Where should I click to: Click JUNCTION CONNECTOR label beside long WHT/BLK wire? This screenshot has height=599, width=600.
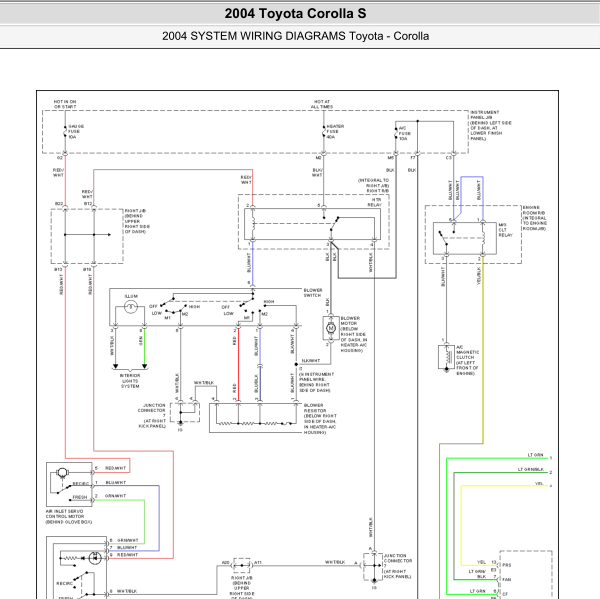398,566
